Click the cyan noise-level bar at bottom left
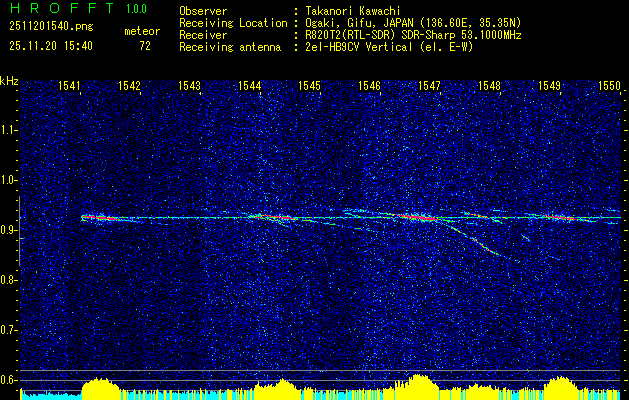This screenshot has height=400, width=629. tap(51, 395)
